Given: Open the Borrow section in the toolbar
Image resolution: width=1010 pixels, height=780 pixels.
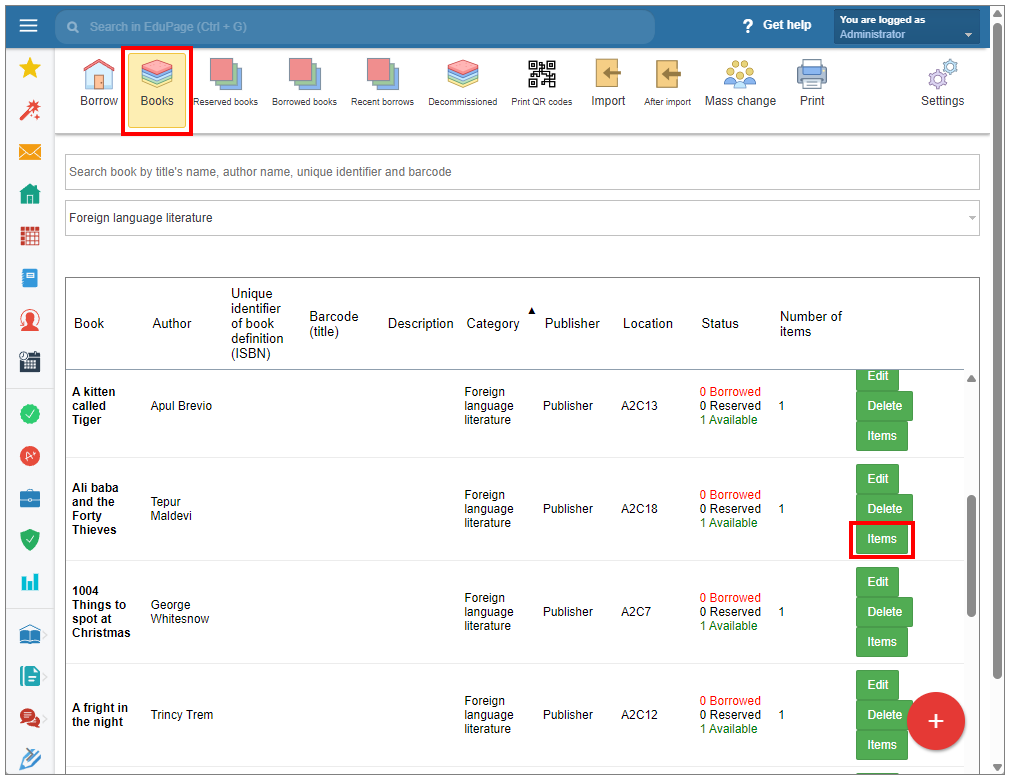Looking at the screenshot, I should (98, 82).
